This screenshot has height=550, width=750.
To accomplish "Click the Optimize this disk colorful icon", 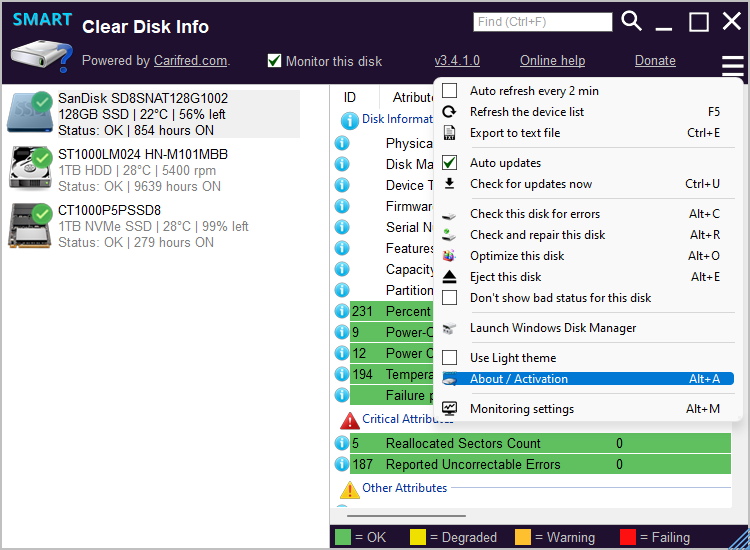I will pyautogui.click(x=449, y=256).
